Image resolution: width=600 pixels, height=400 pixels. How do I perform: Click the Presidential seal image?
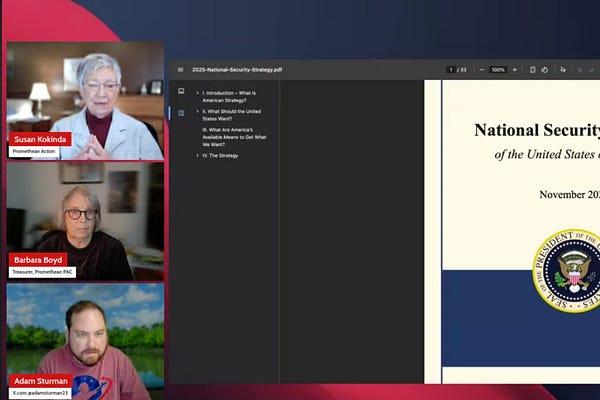click(566, 271)
